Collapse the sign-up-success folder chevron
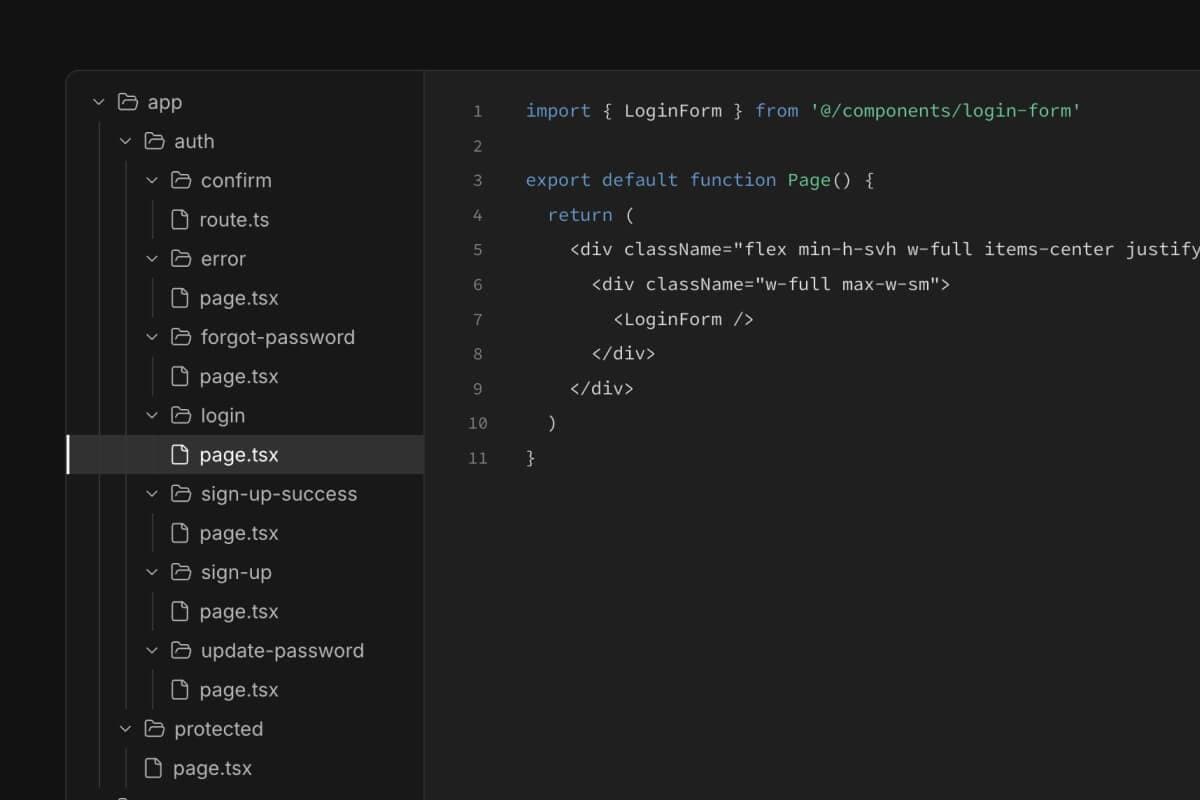The image size is (1200, 800). pyautogui.click(x=152, y=493)
